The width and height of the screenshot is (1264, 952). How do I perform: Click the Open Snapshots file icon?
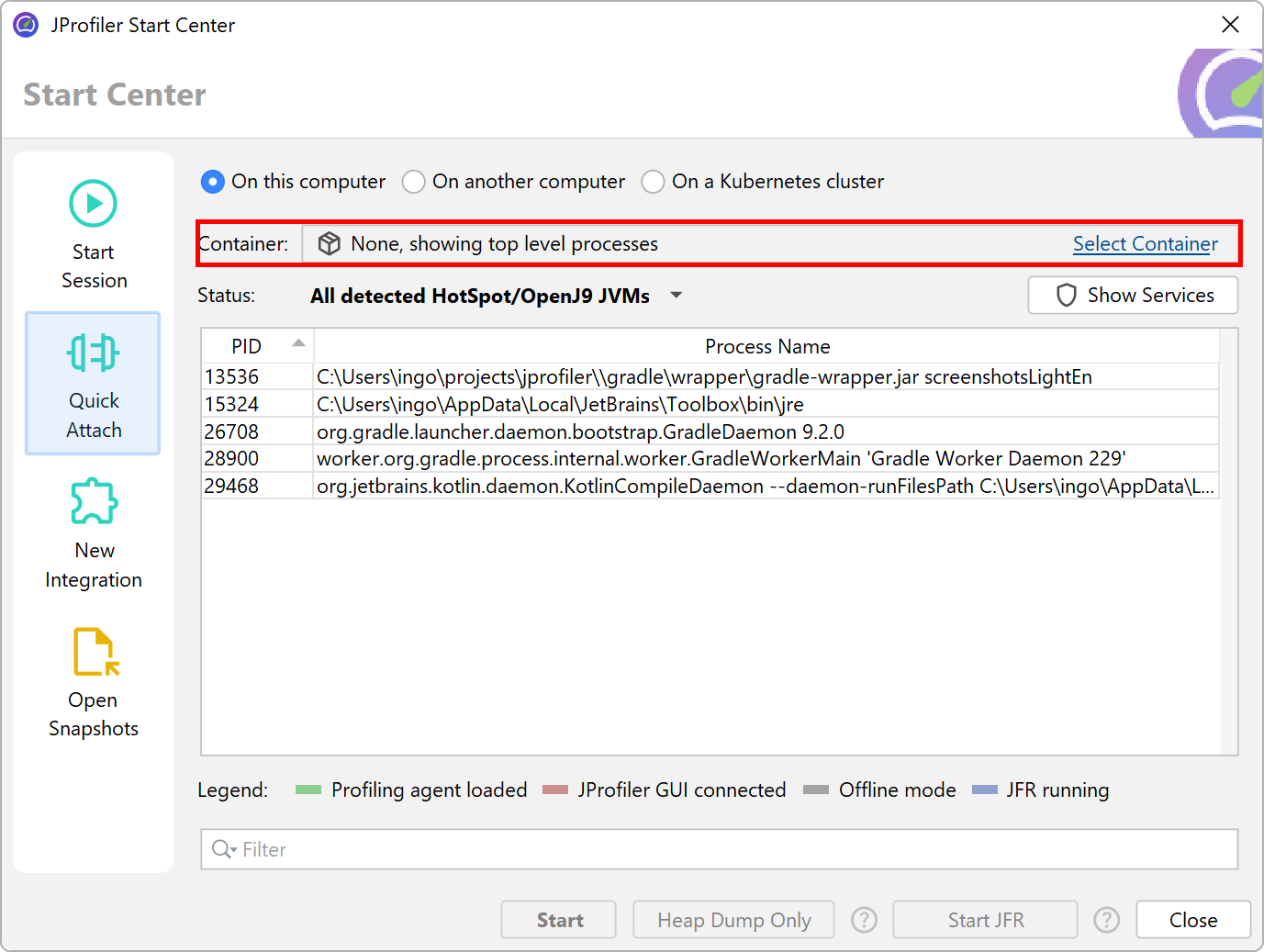95,652
